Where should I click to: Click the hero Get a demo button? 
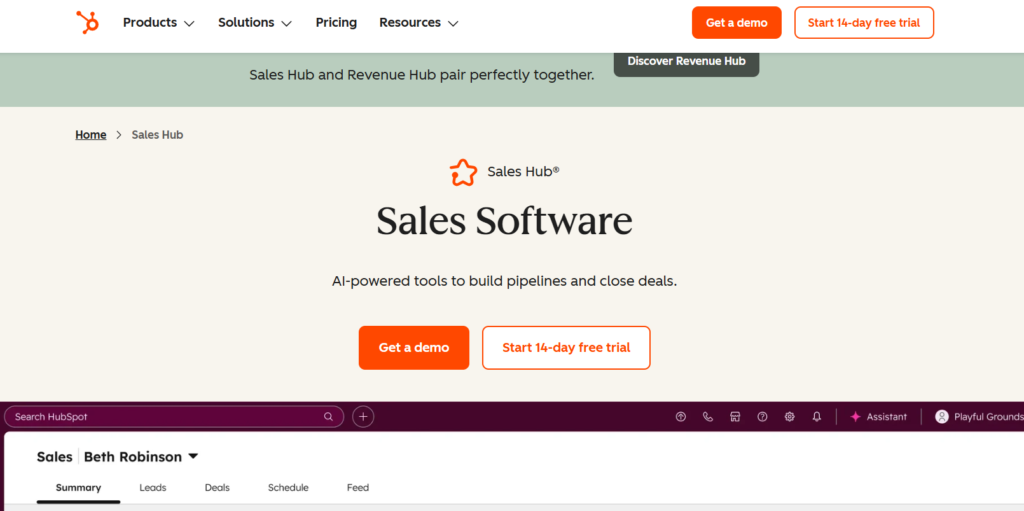click(414, 348)
